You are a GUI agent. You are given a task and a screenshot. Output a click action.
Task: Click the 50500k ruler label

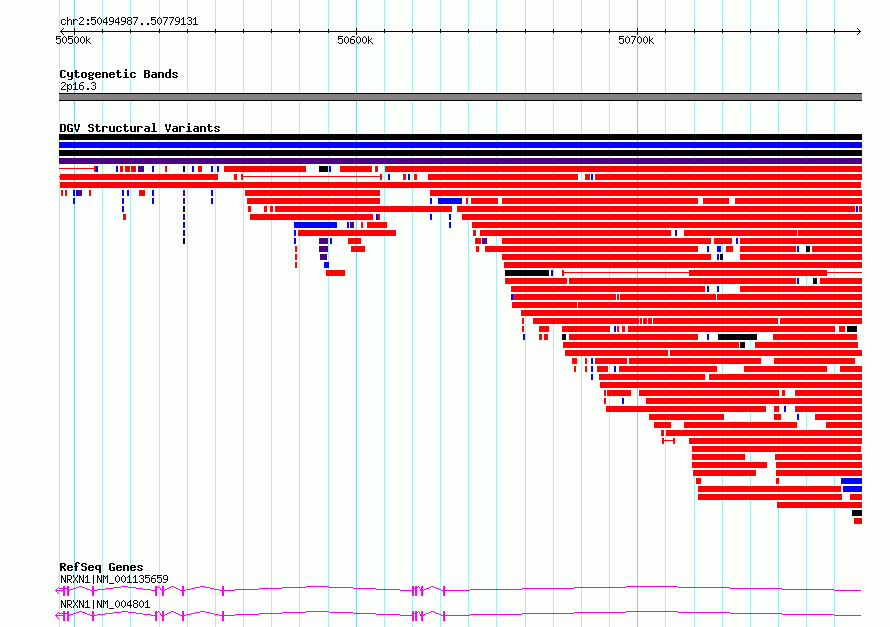pos(73,40)
